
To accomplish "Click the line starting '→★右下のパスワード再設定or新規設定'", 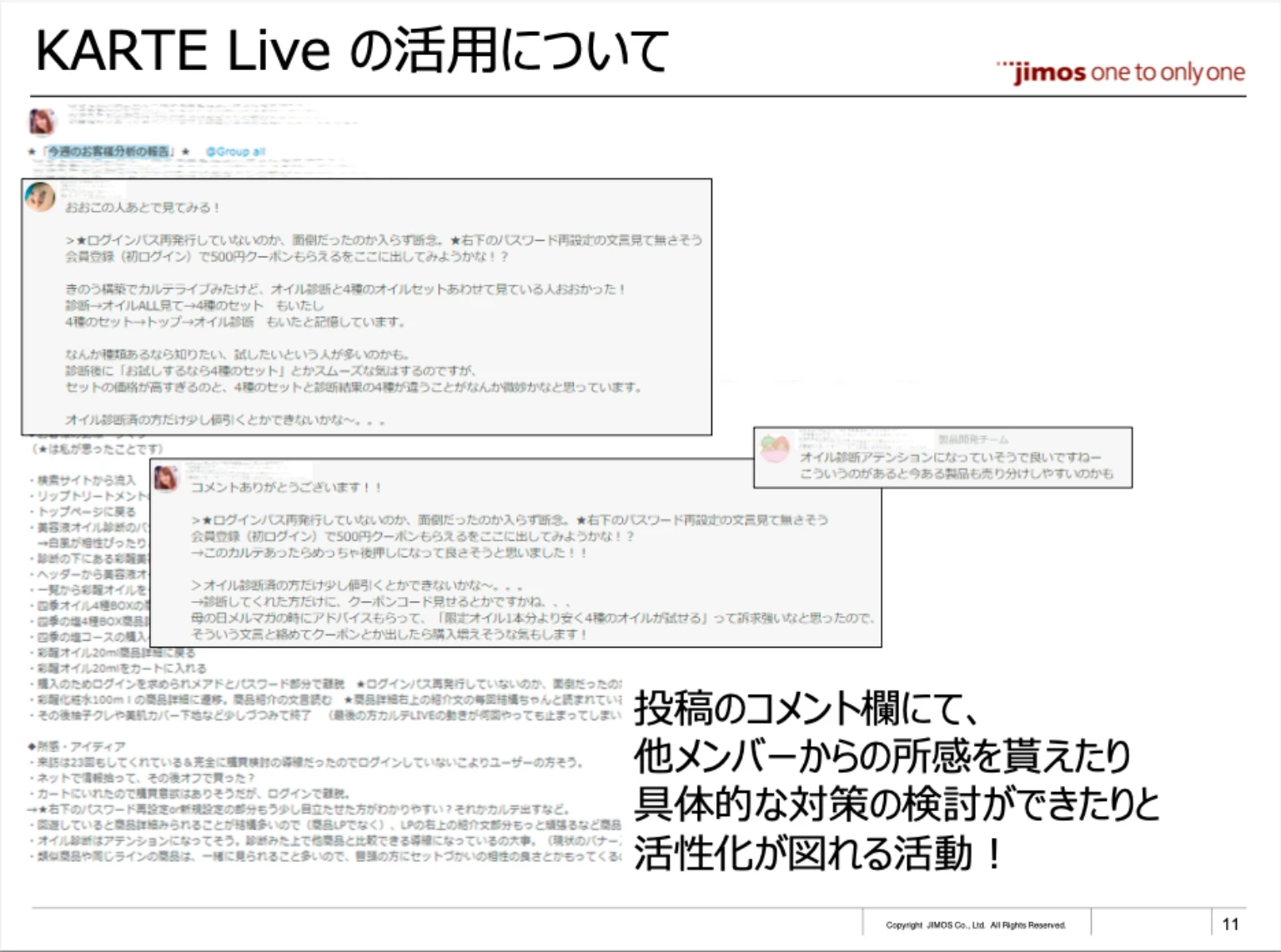I will tap(298, 809).
